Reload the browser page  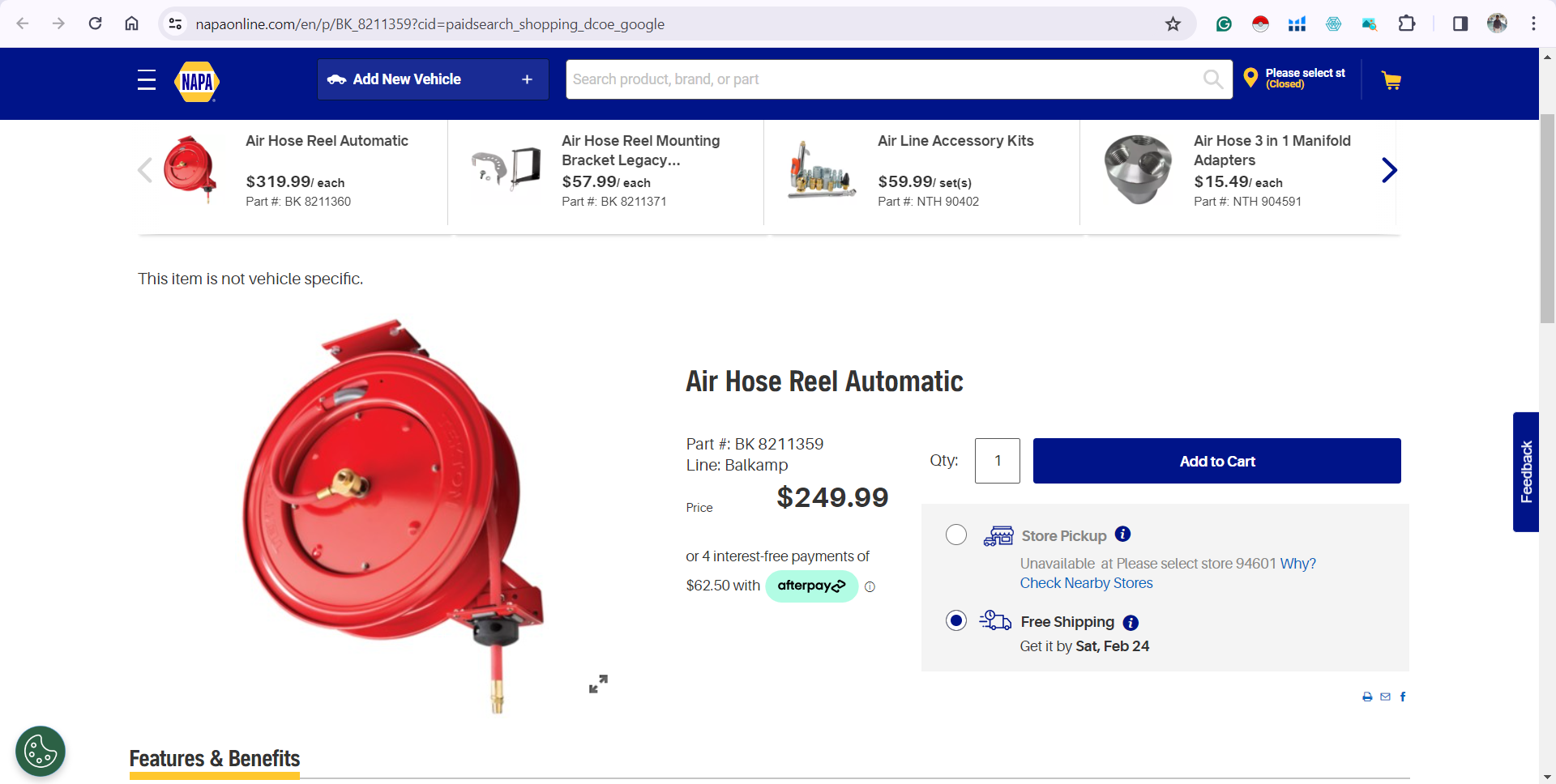tap(95, 23)
